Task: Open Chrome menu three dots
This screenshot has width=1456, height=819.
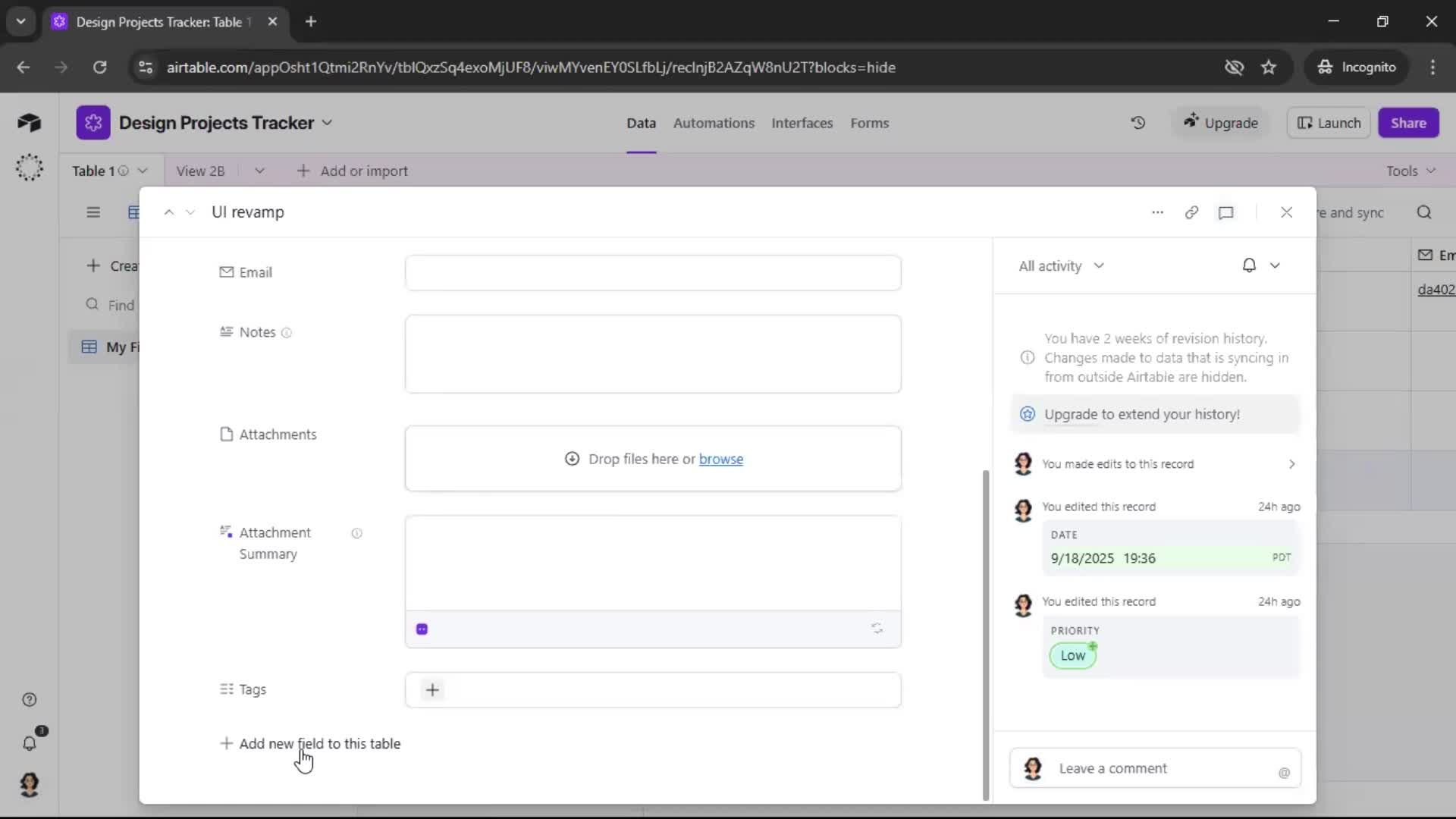Action: pos(1432,67)
